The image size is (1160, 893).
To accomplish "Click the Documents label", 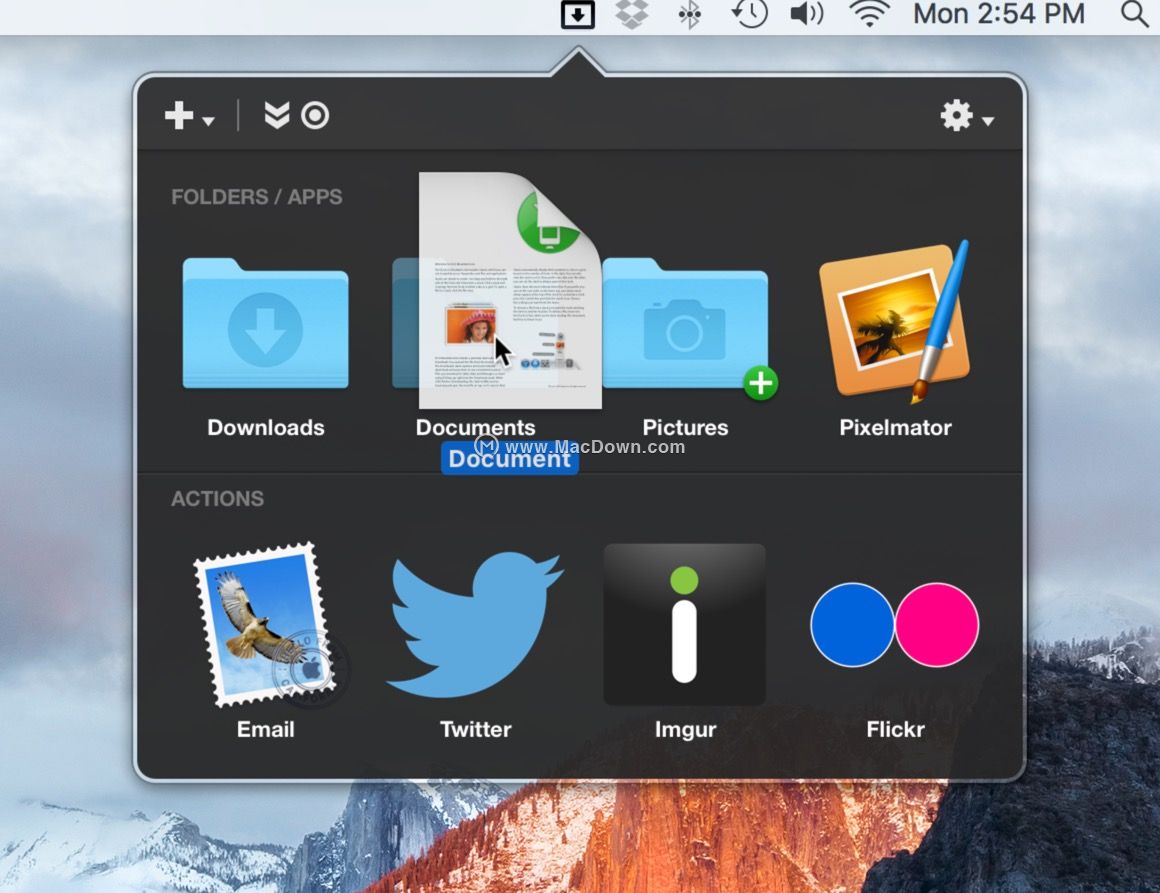I will [x=475, y=428].
